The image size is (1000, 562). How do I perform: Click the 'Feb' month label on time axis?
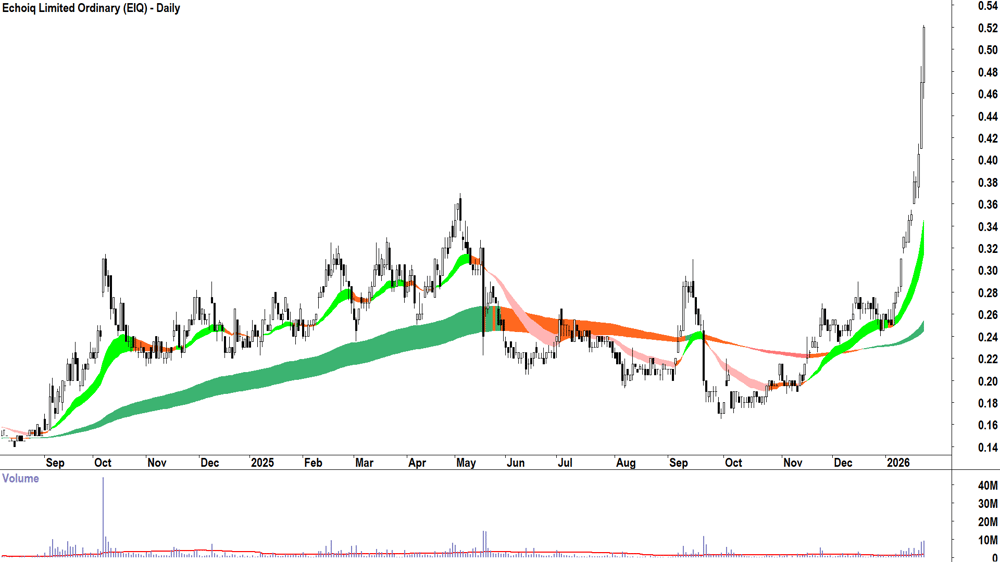312,463
